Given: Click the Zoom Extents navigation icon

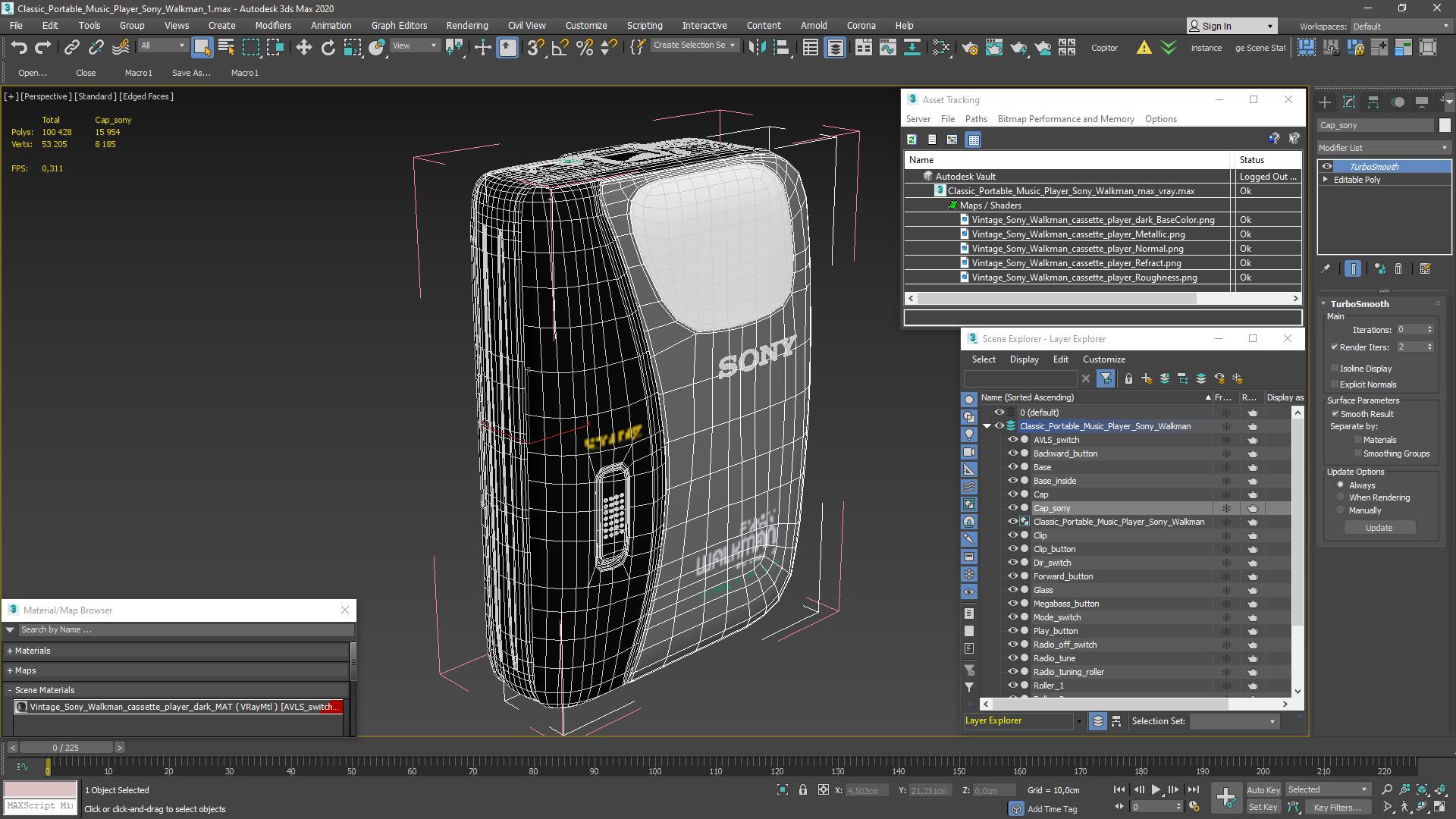Looking at the screenshot, I should click(x=1422, y=789).
